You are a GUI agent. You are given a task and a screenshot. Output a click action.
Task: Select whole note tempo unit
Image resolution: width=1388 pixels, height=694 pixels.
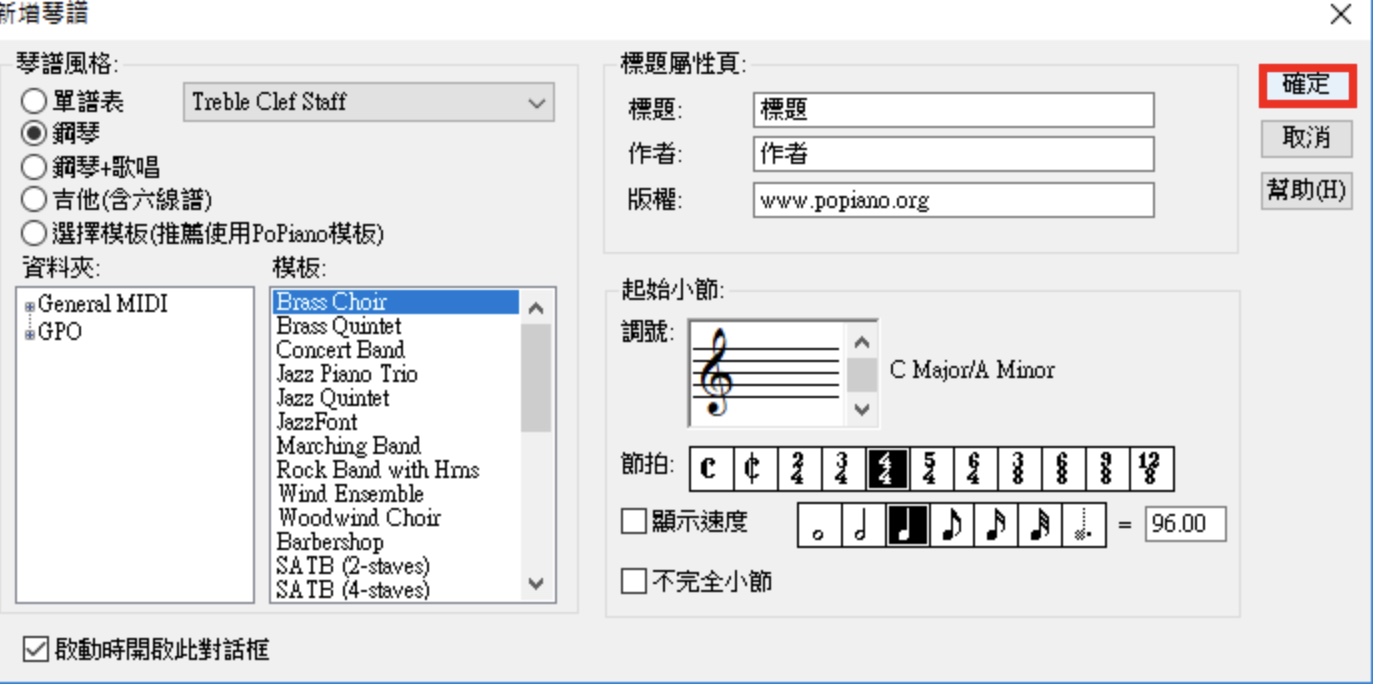(820, 525)
